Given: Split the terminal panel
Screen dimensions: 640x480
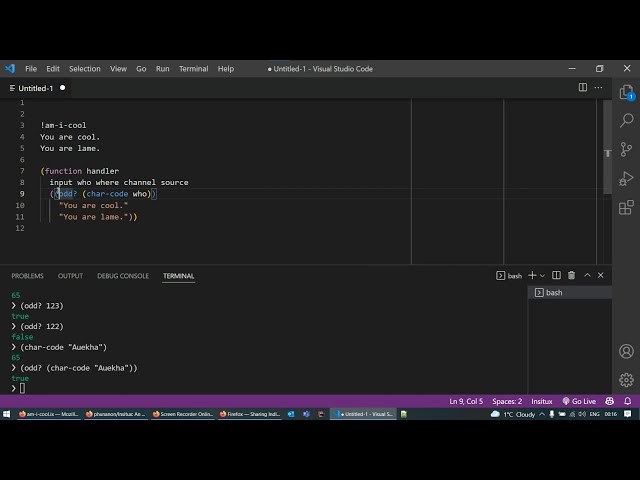Looking at the screenshot, I should (556, 276).
